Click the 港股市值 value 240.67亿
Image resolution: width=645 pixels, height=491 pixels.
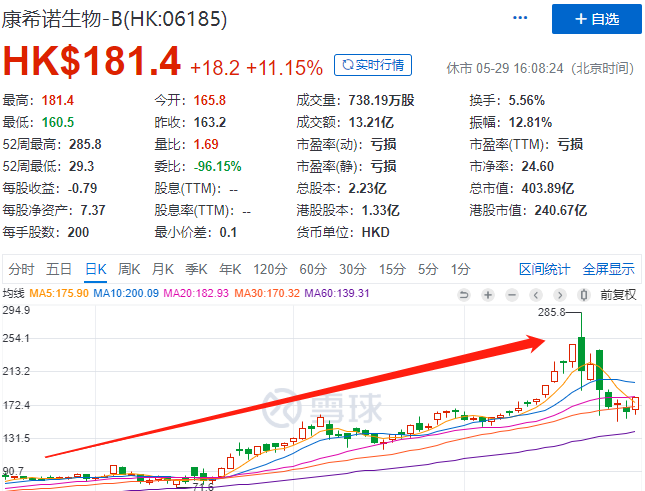561,211
